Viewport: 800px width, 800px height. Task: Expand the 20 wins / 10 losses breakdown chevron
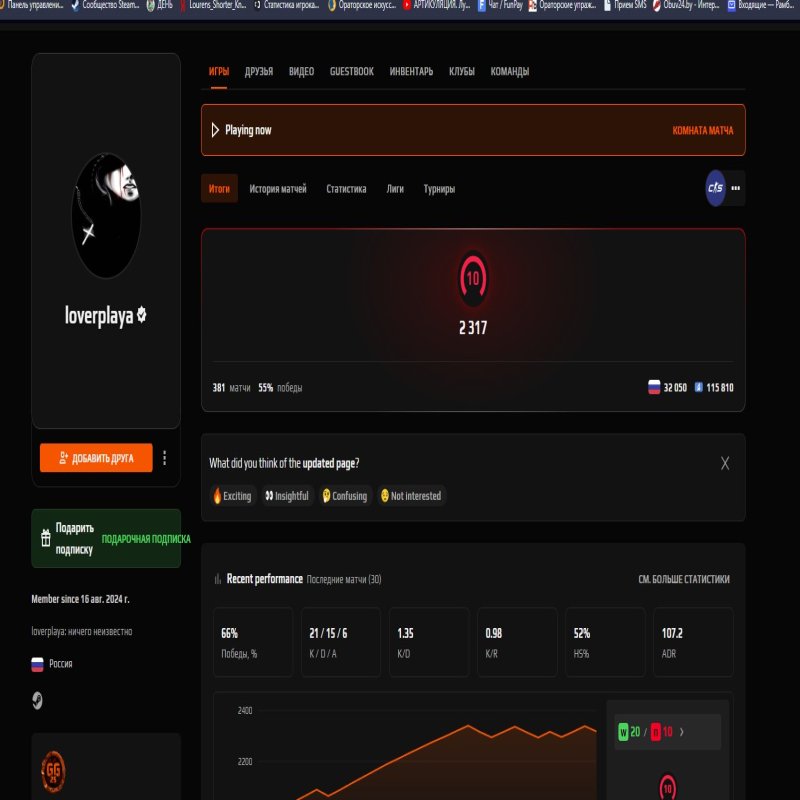coord(683,731)
